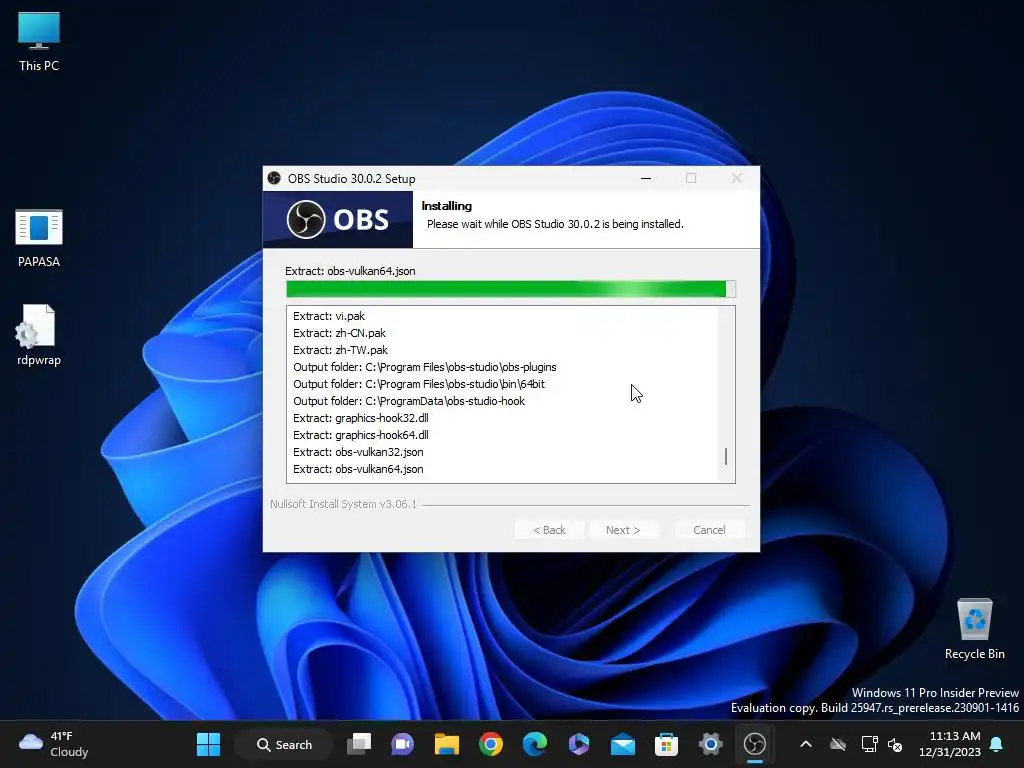The width and height of the screenshot is (1024, 768).
Task: Select log line 'Extract: zh-CN.pak'
Action: [340, 333]
